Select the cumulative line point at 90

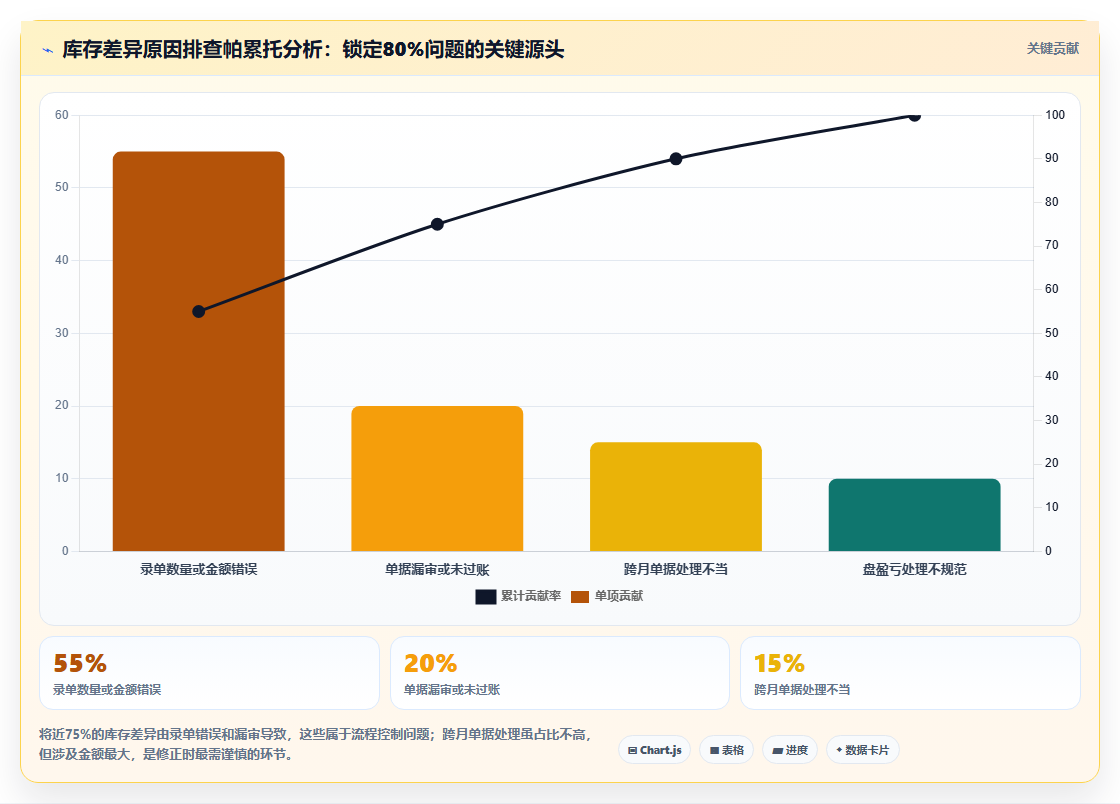click(x=676, y=159)
